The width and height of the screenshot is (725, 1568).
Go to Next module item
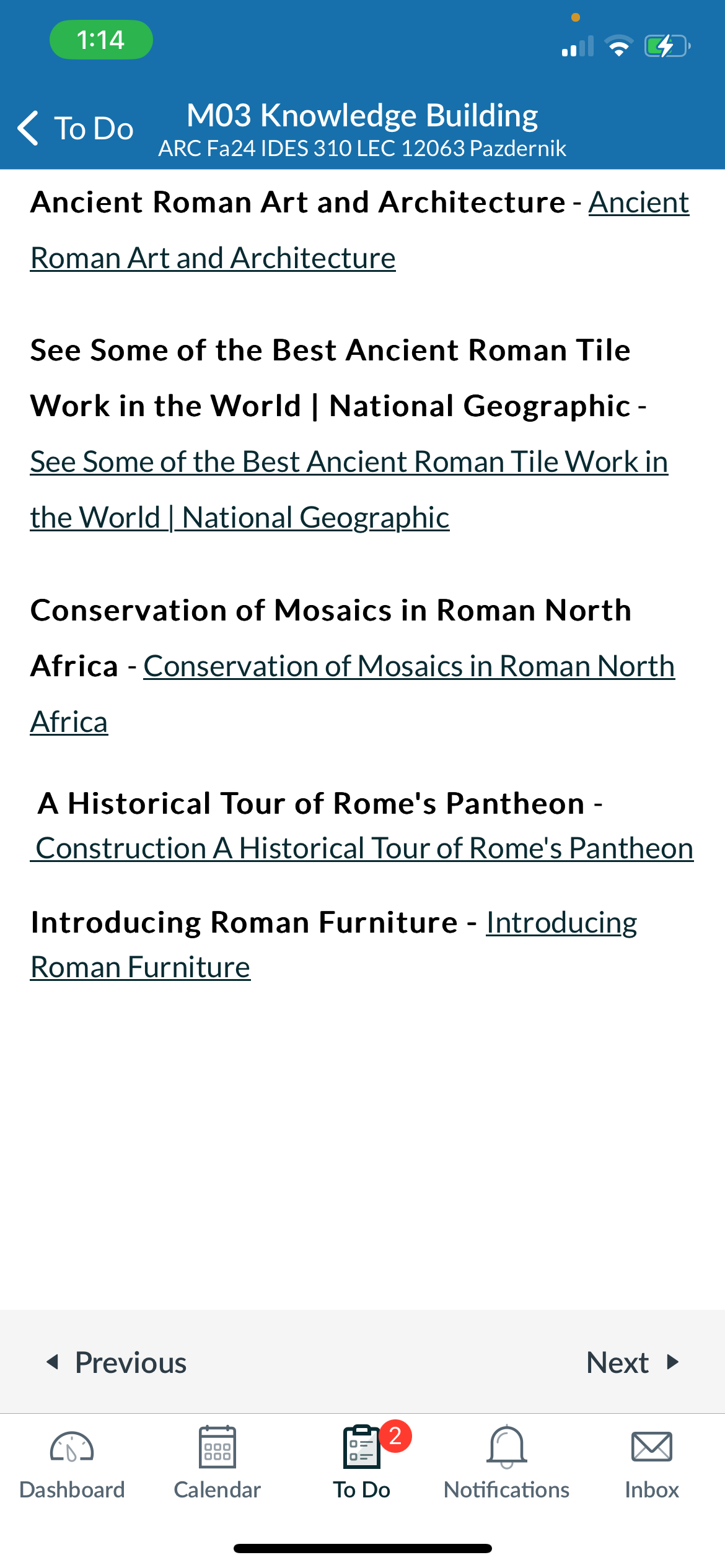(x=633, y=1362)
